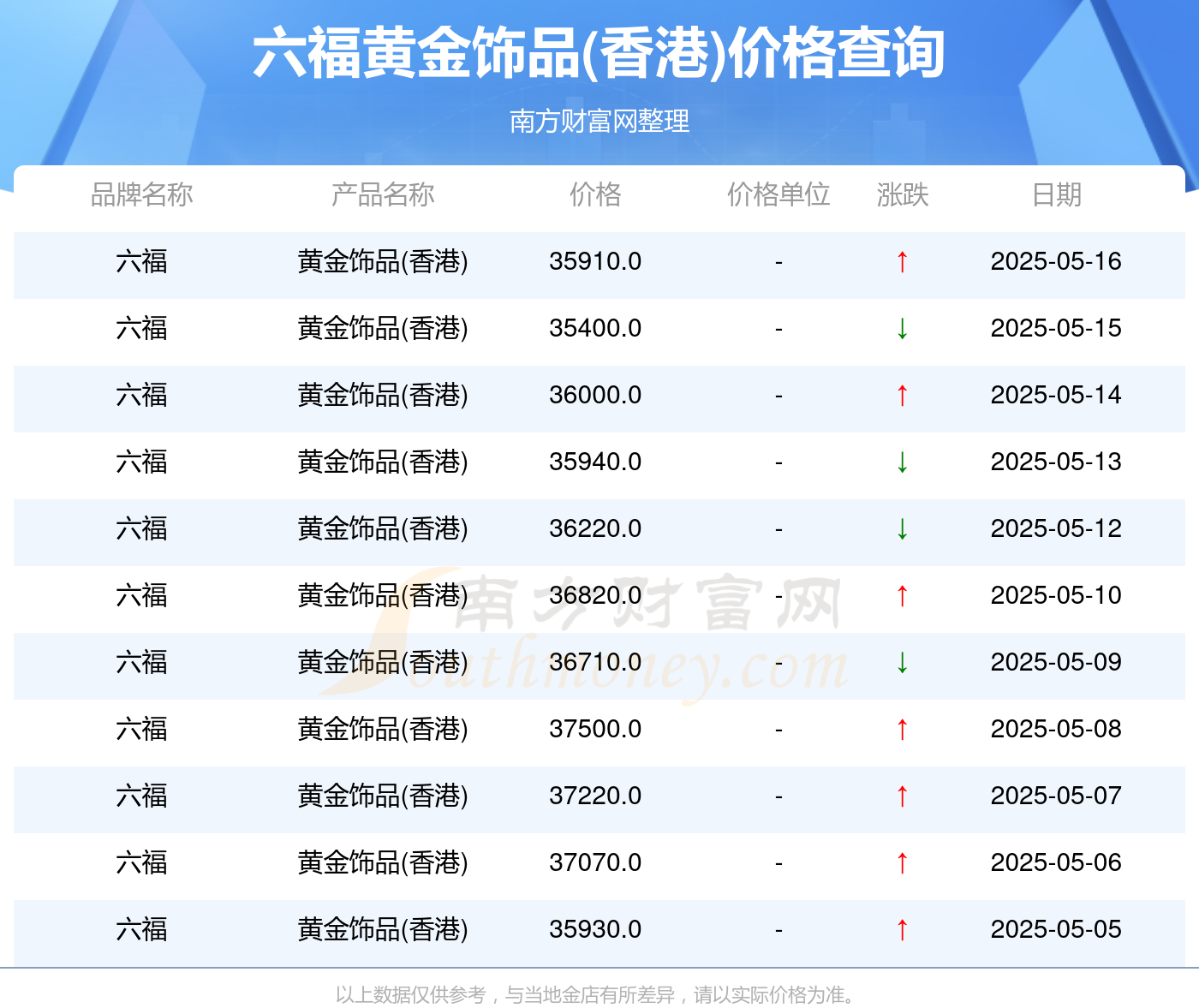The height and width of the screenshot is (1008, 1199).
Task: Click the 品牌名称 column header
Action: pyautogui.click(x=141, y=194)
